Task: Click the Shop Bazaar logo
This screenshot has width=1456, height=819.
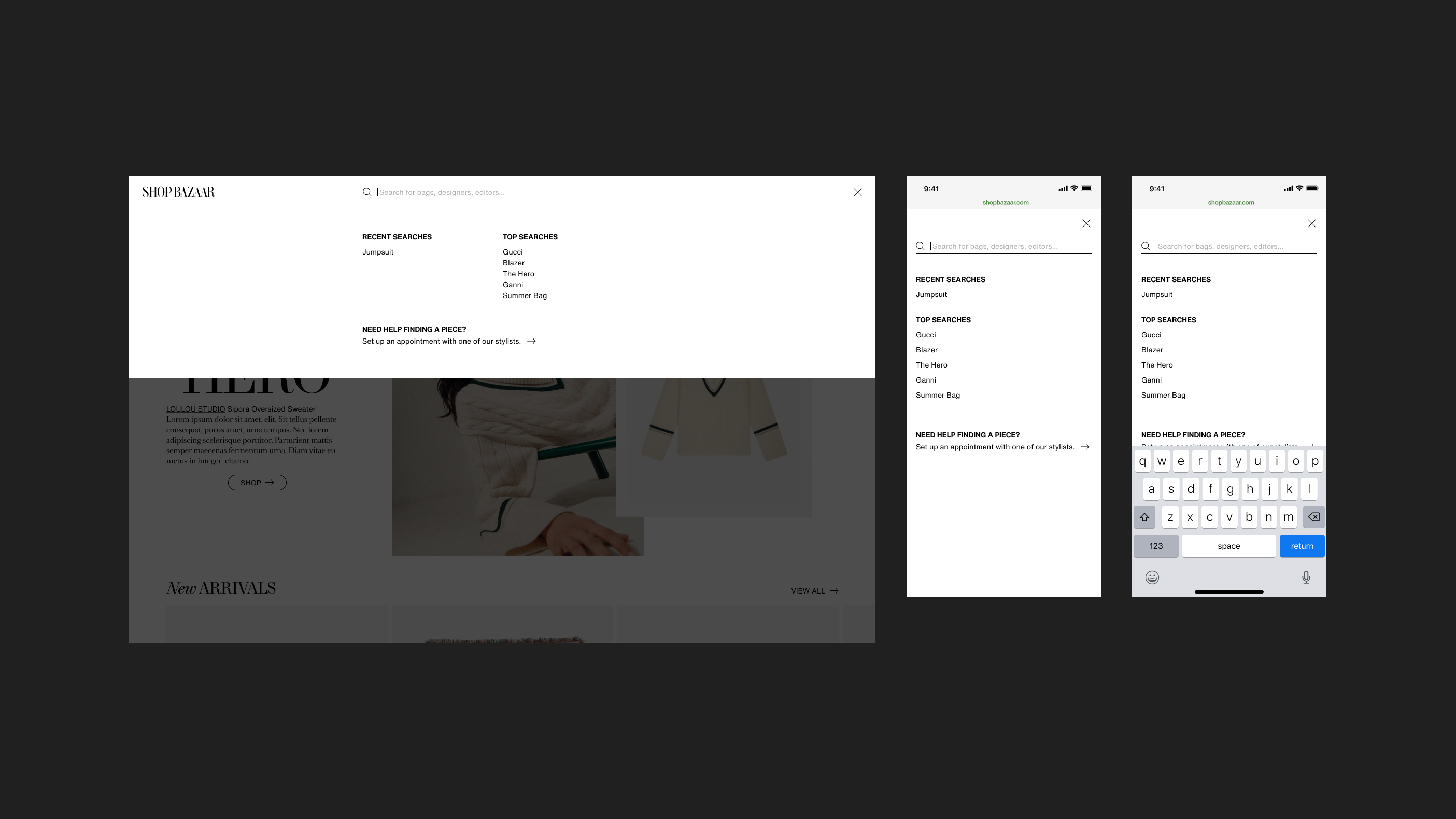Action: tap(178, 192)
